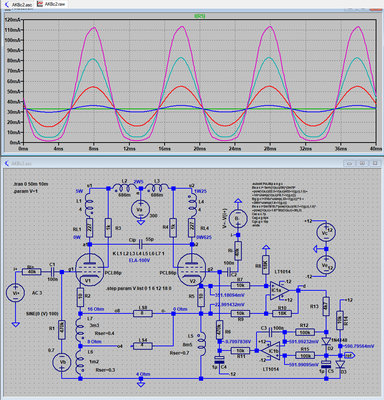The width and height of the screenshot is (384, 400).
Task: Close the schematic pane
Action: point(375,163)
